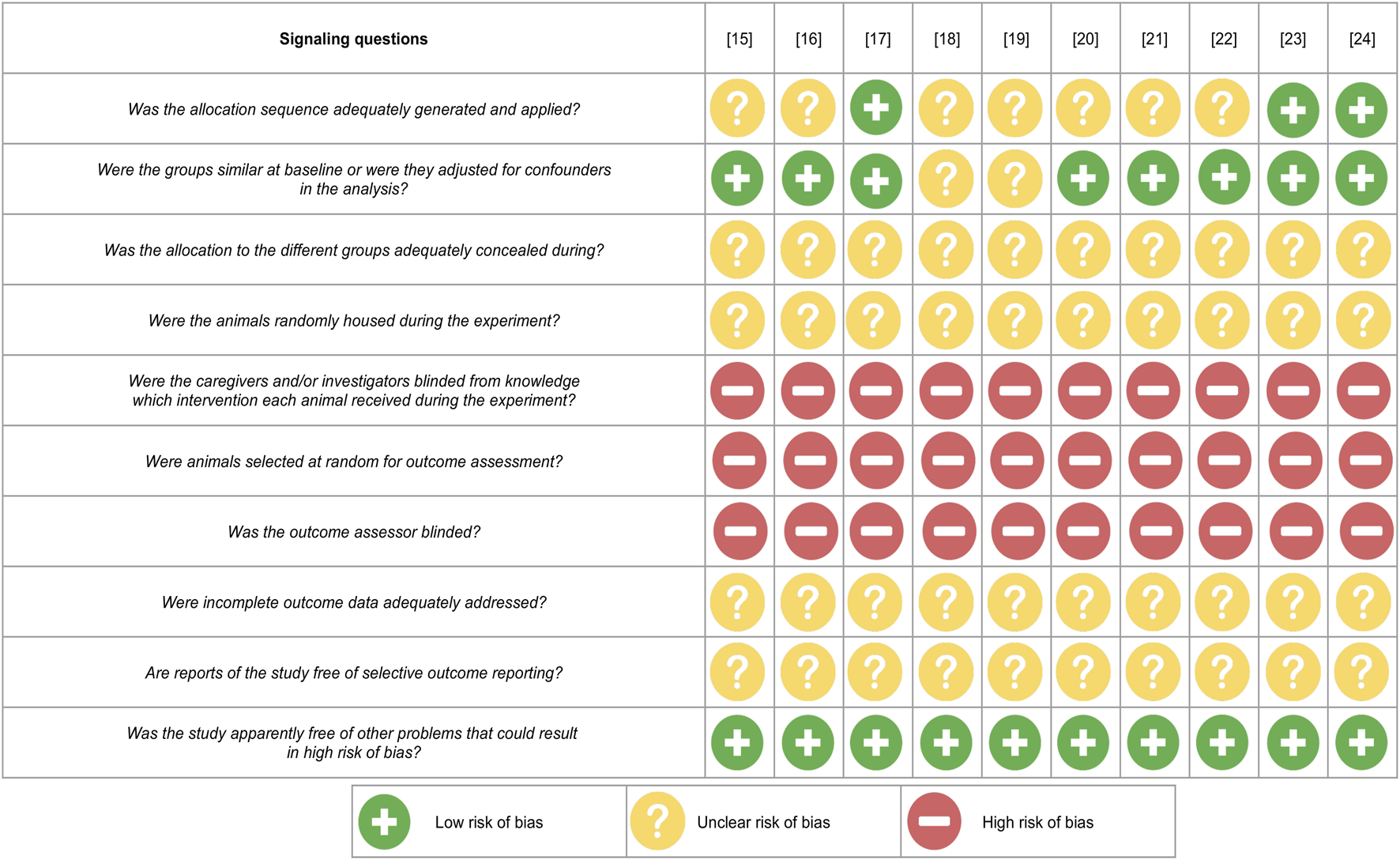This screenshot has width=1400, height=860.
Task: Click the Signaling questions column header
Action: coord(353,39)
